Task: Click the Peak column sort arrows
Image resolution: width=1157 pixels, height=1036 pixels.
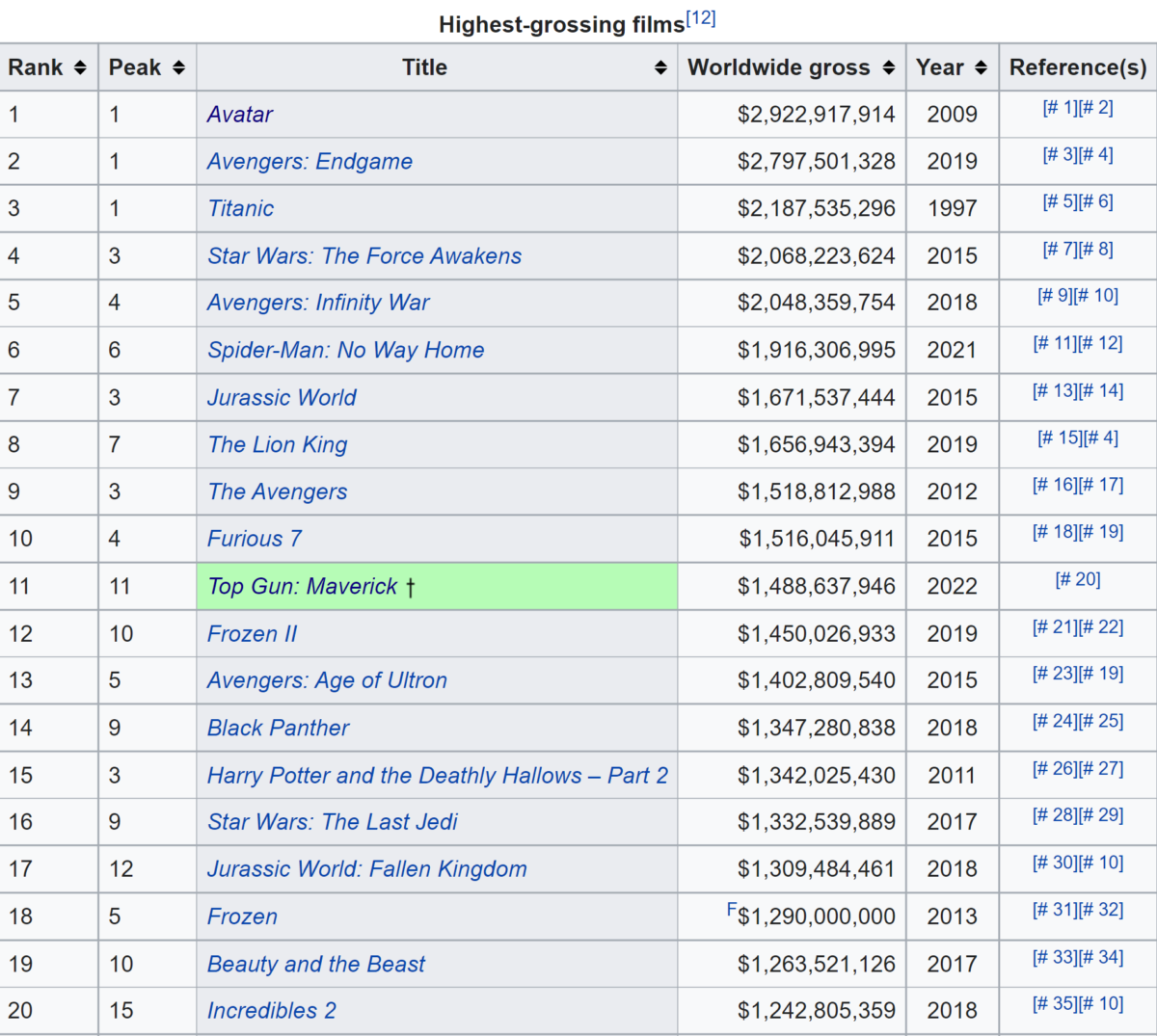Action: click(x=178, y=67)
